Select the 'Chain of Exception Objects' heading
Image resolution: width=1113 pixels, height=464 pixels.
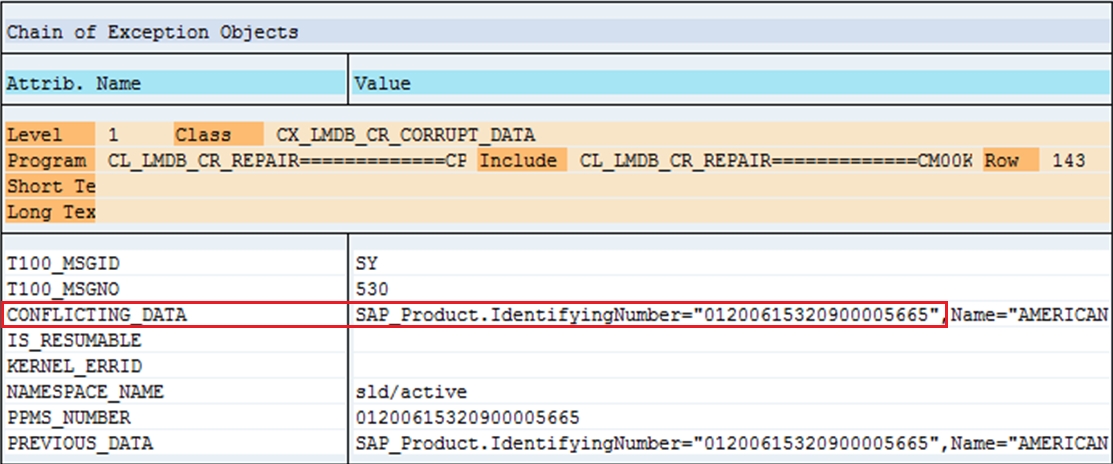point(153,33)
